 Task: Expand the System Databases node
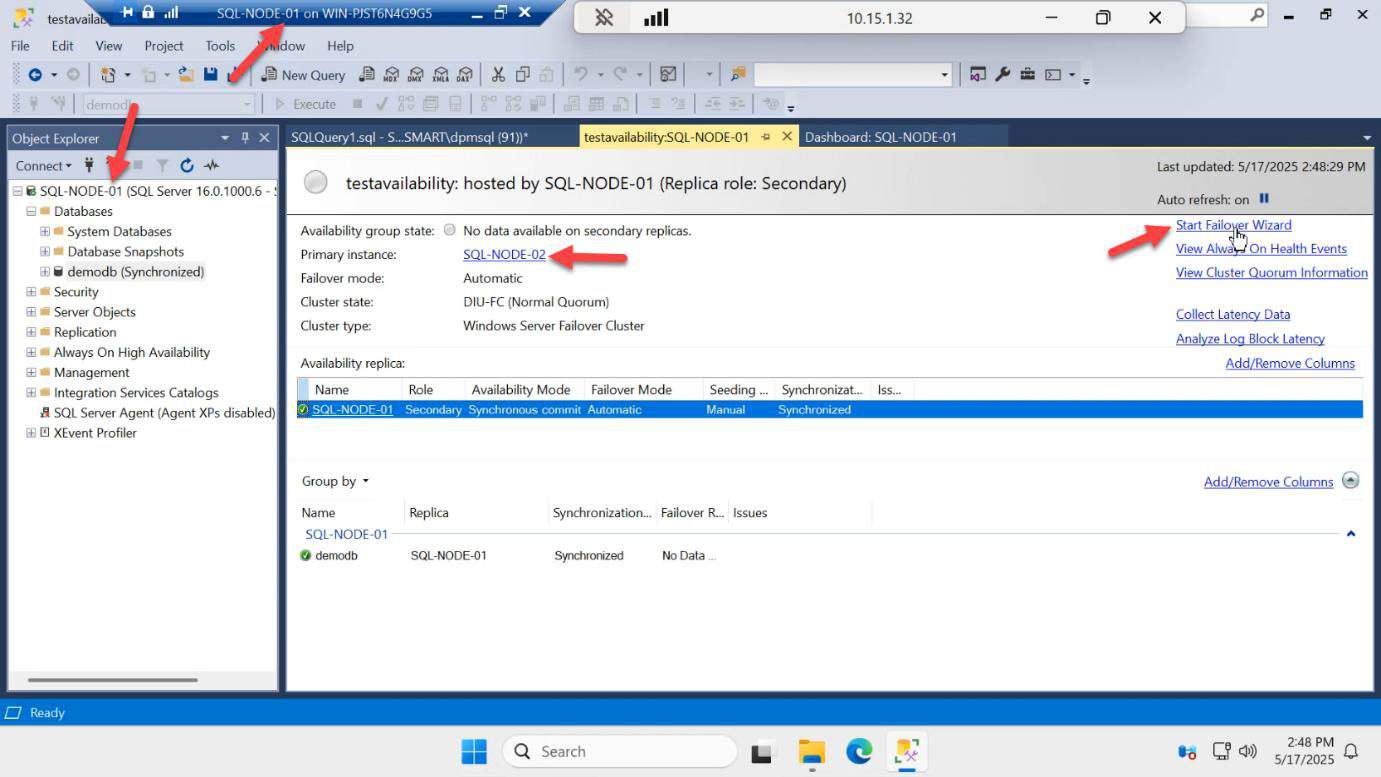(x=45, y=231)
